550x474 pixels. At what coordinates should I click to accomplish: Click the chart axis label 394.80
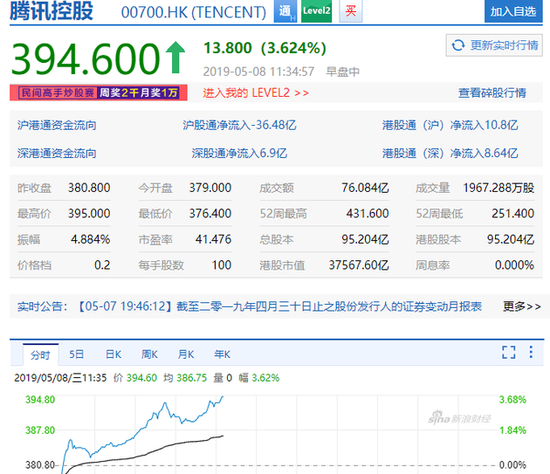pos(40,400)
